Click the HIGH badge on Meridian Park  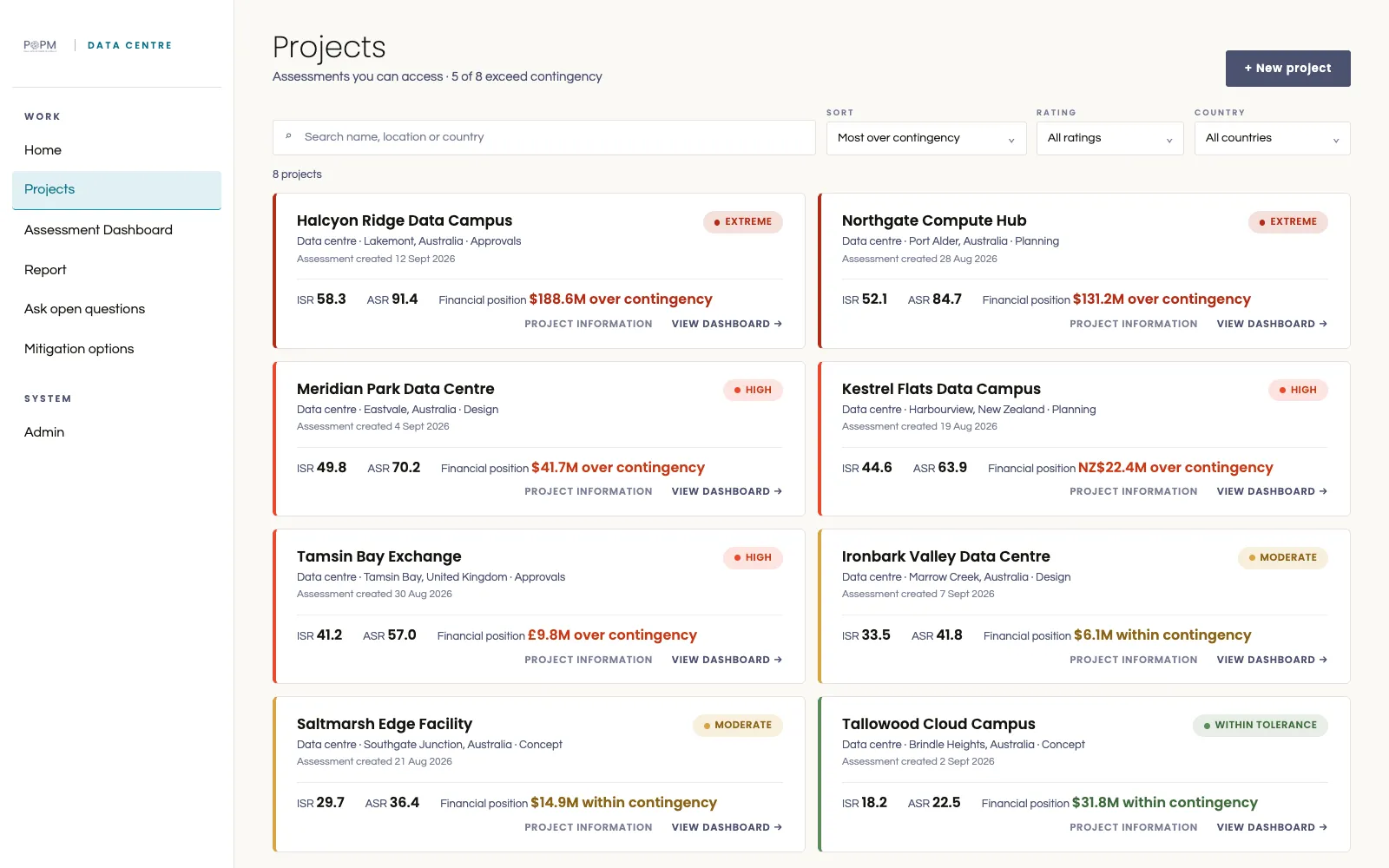753,391
